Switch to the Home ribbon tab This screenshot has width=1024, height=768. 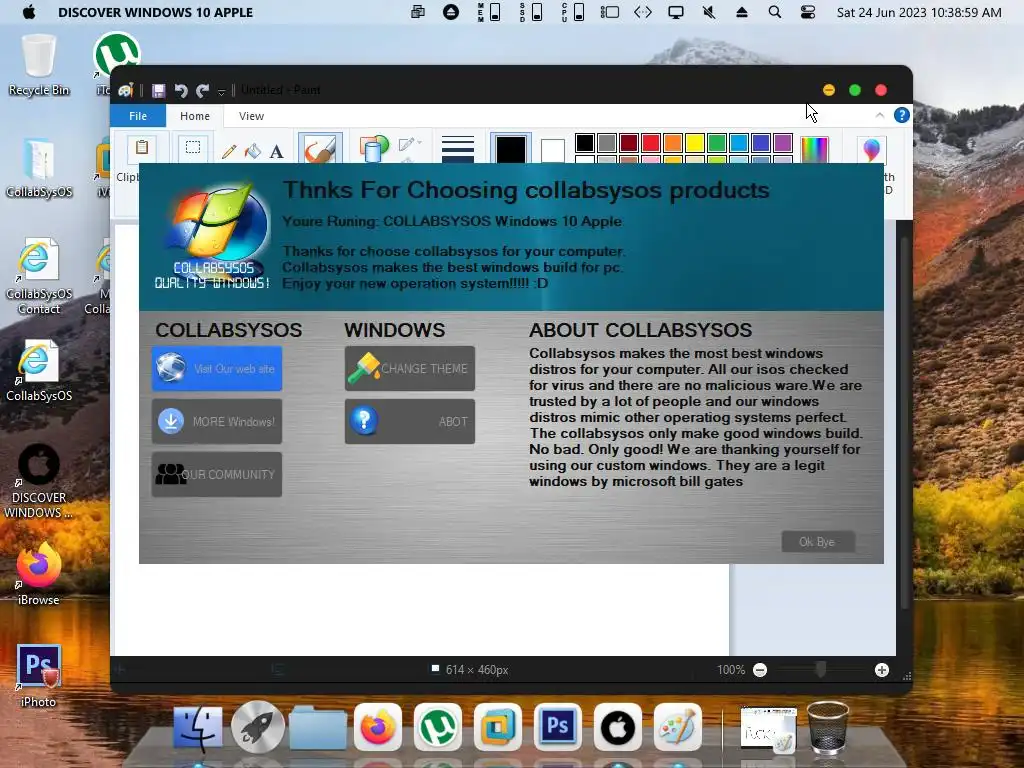coord(195,116)
